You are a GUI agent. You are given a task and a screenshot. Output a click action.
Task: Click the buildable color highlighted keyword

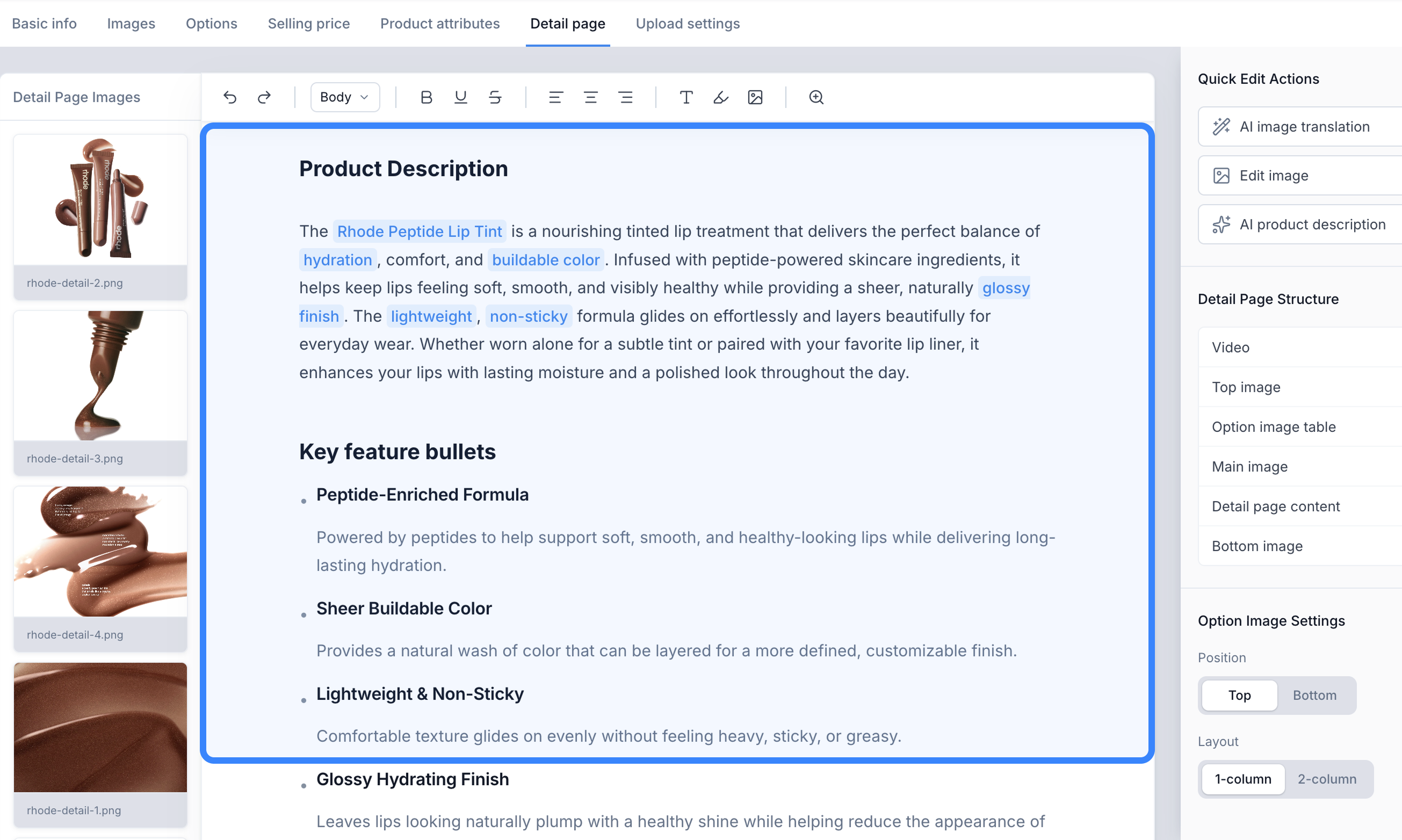[x=546, y=260]
